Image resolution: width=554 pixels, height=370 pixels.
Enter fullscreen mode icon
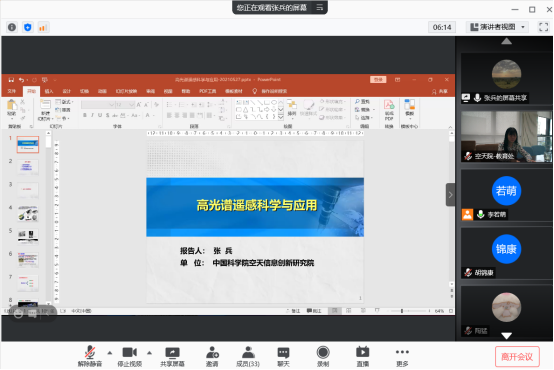(x=543, y=27)
